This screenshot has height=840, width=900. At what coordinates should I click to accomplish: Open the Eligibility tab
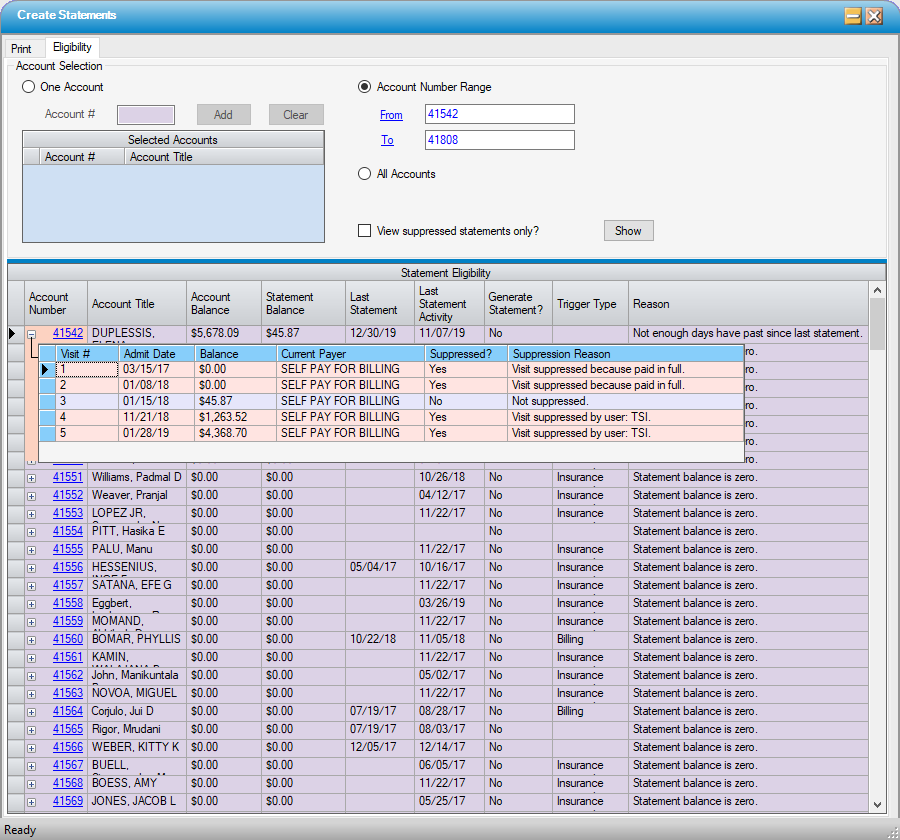click(72, 47)
